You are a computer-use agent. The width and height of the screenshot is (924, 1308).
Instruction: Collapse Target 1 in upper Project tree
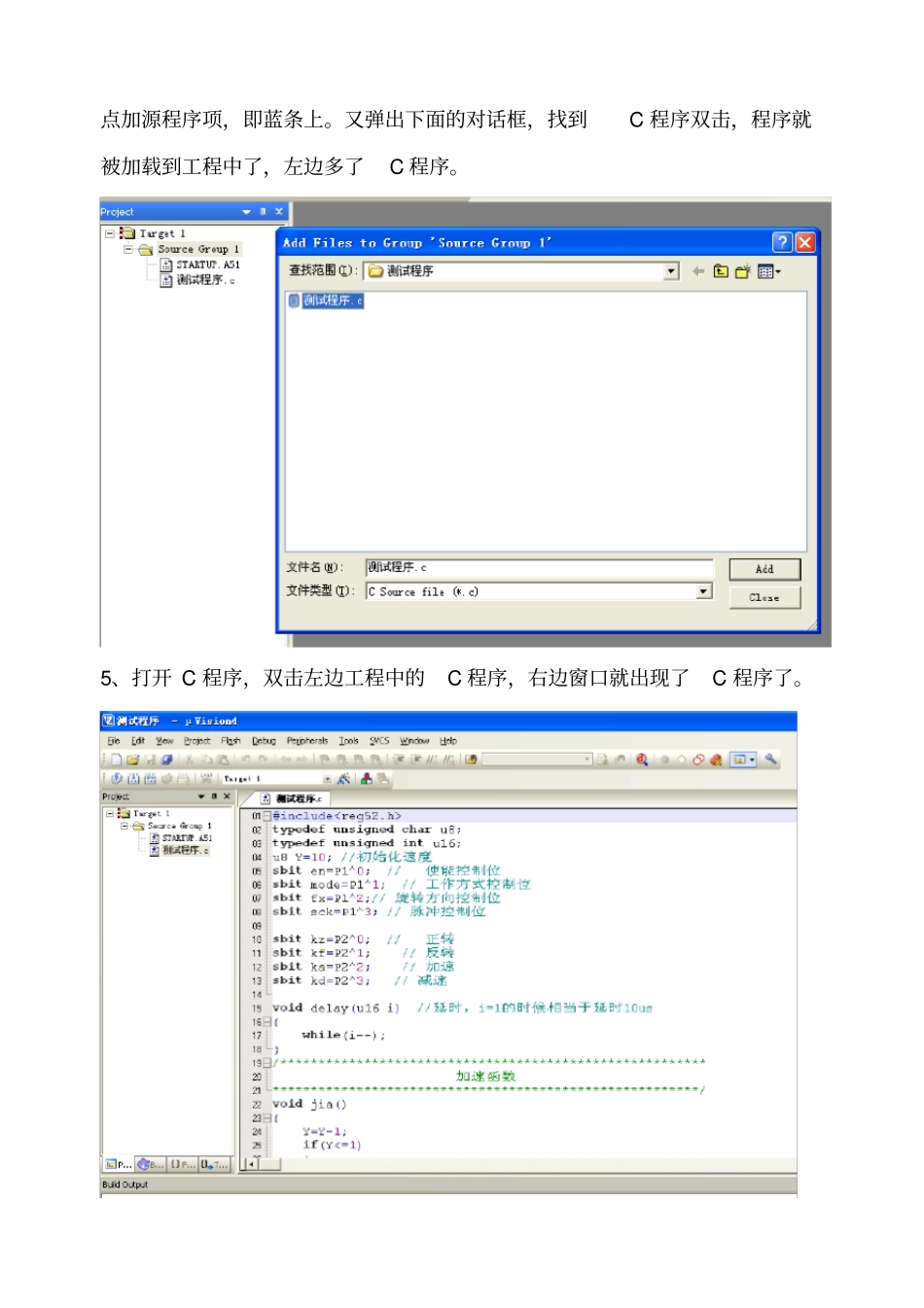click(x=110, y=233)
